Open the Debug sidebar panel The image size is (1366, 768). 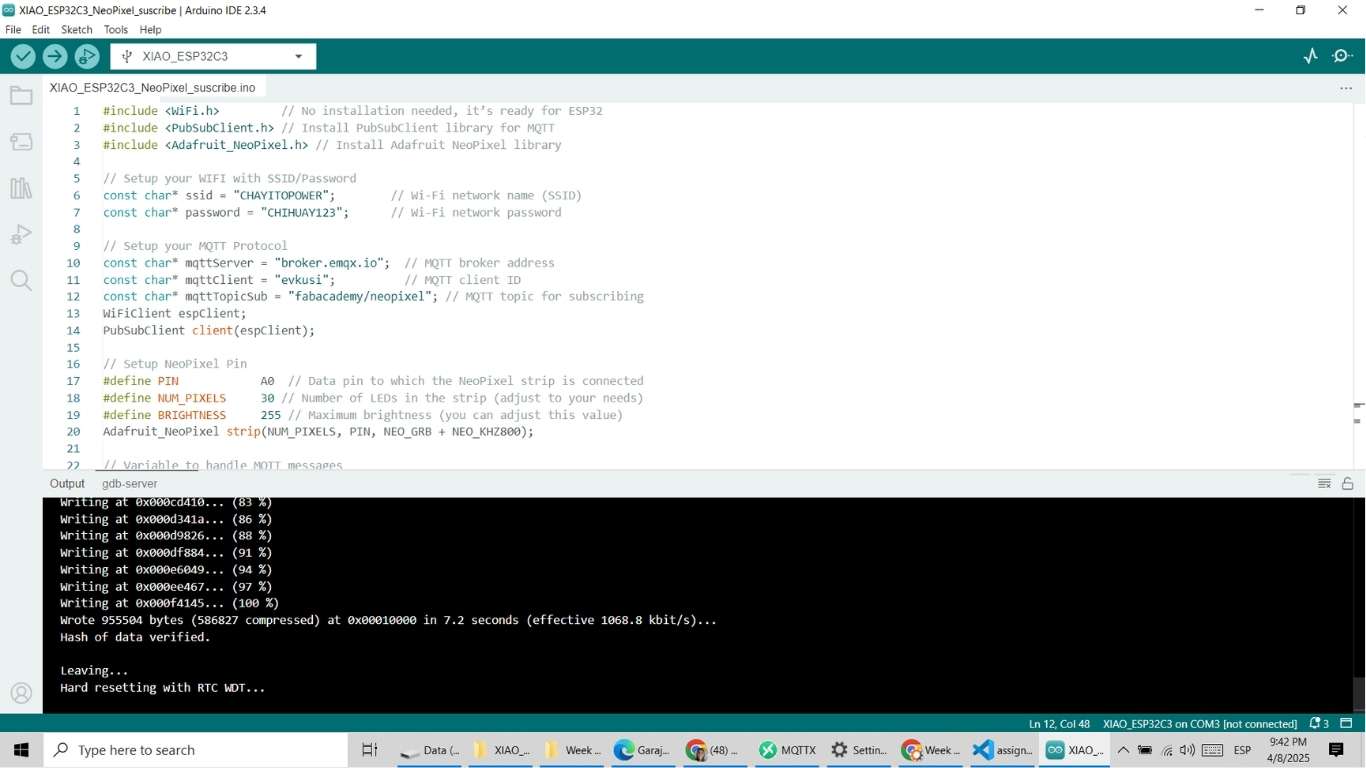(x=21, y=235)
